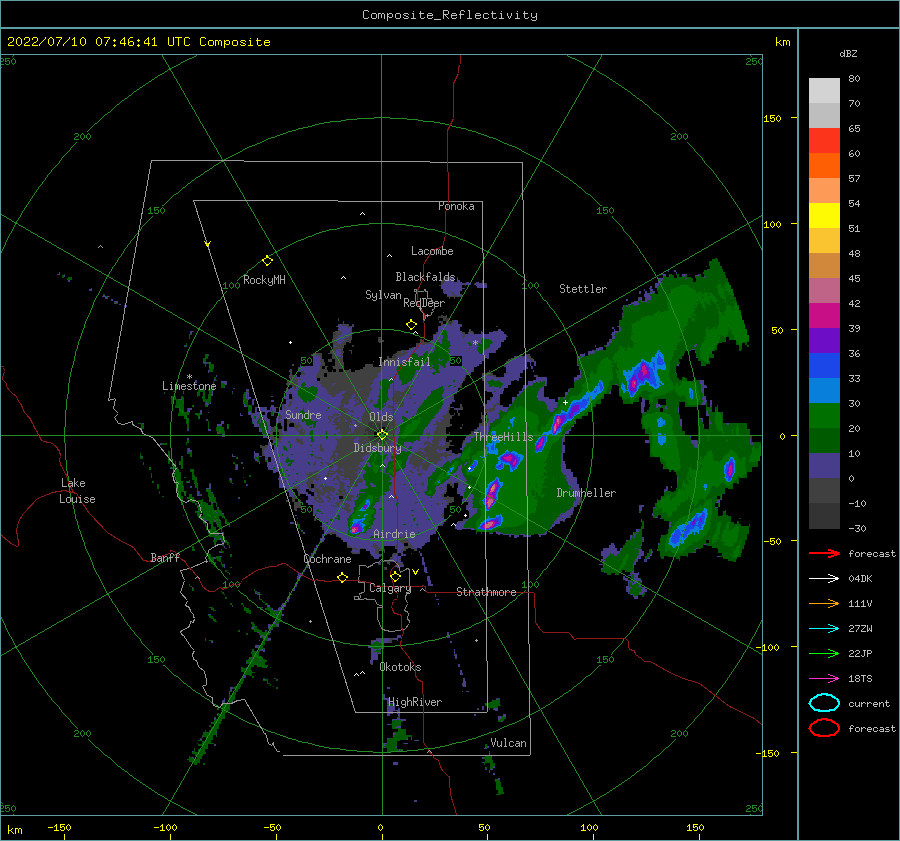Click the Airdrie city label

(x=394, y=534)
